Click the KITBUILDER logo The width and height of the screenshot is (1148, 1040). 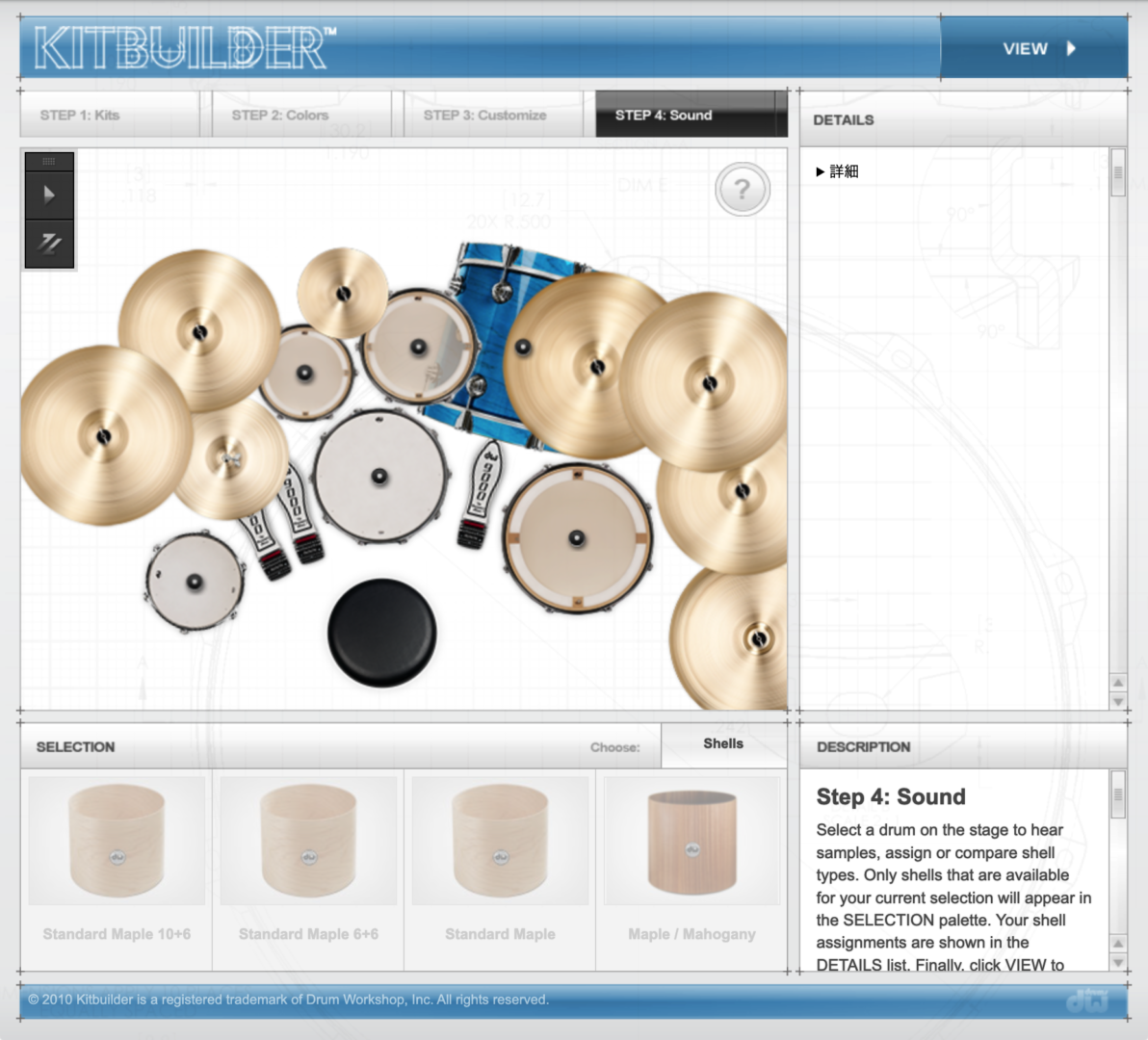tap(185, 48)
